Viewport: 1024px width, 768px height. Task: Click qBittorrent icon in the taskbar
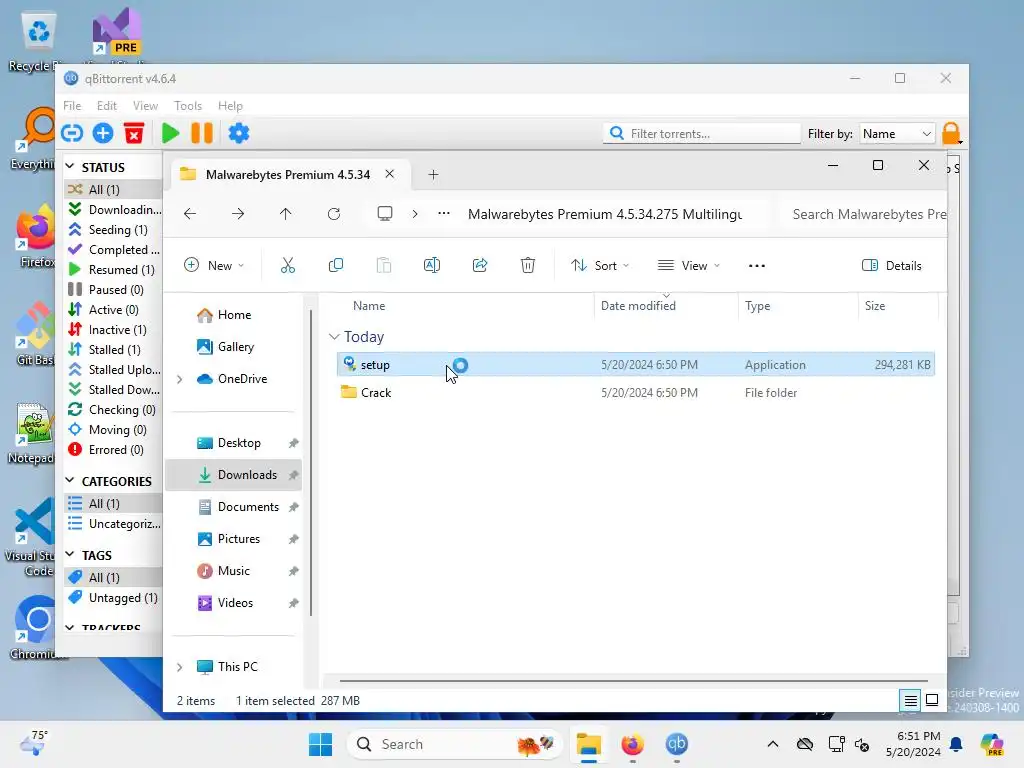click(677, 744)
